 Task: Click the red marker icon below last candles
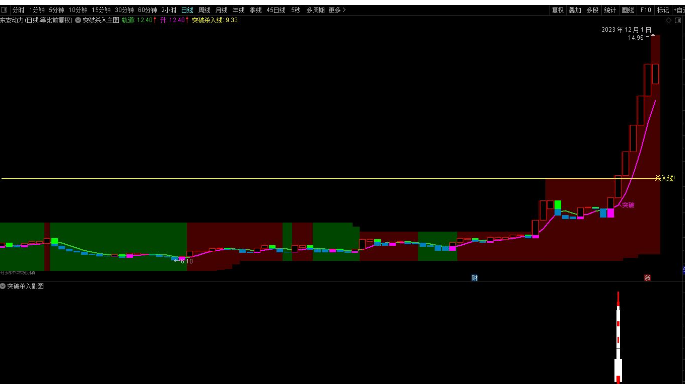[647, 278]
